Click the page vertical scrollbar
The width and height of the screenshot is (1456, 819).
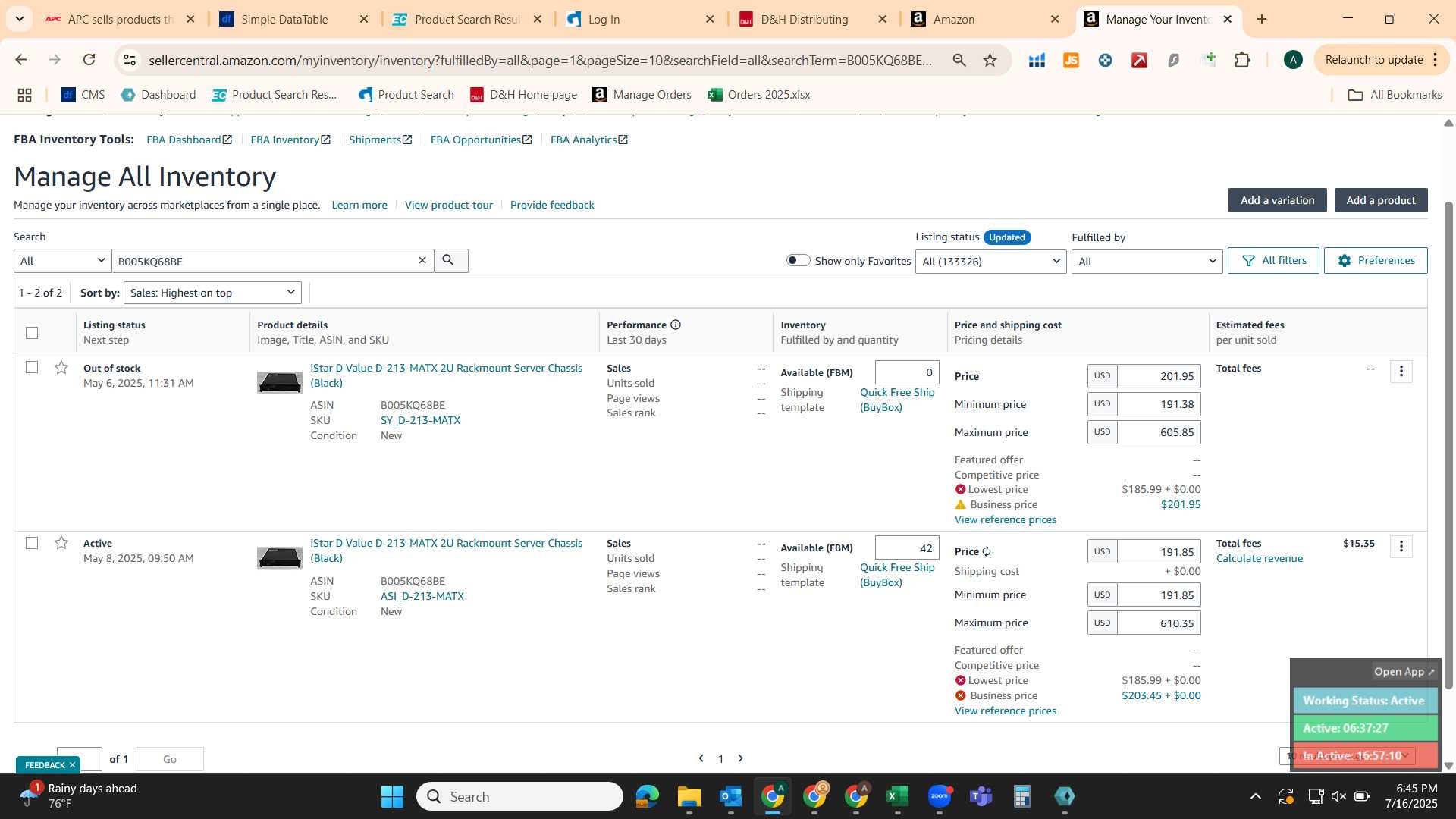point(1448,444)
